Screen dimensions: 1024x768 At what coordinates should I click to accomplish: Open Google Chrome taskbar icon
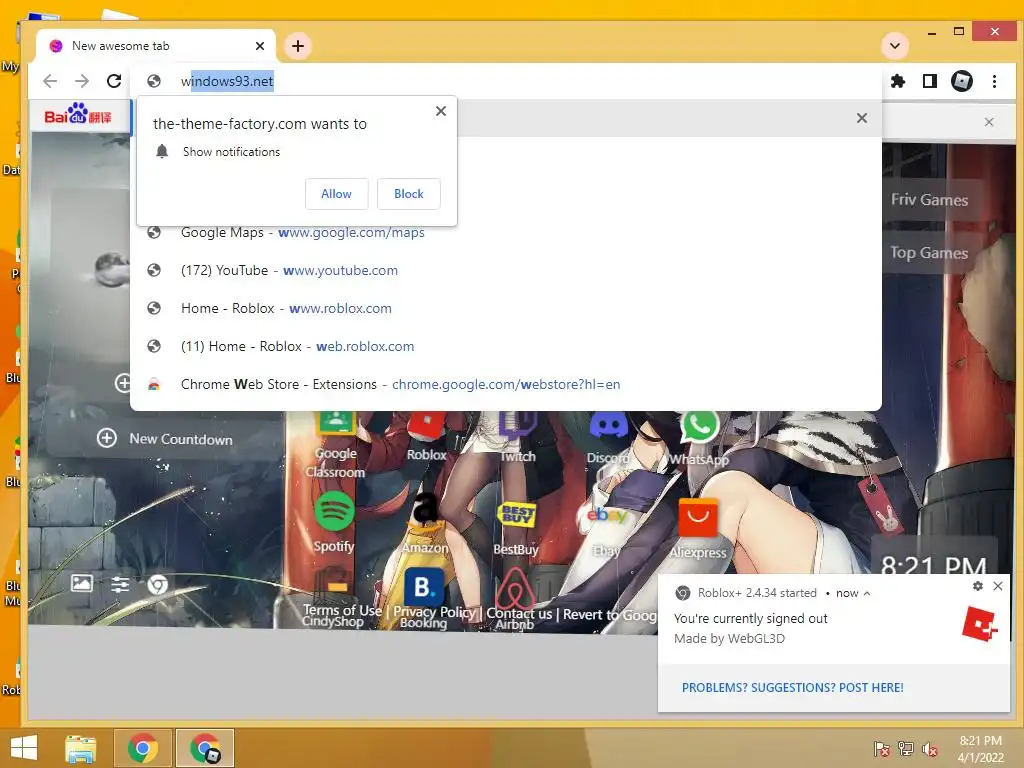click(142, 748)
